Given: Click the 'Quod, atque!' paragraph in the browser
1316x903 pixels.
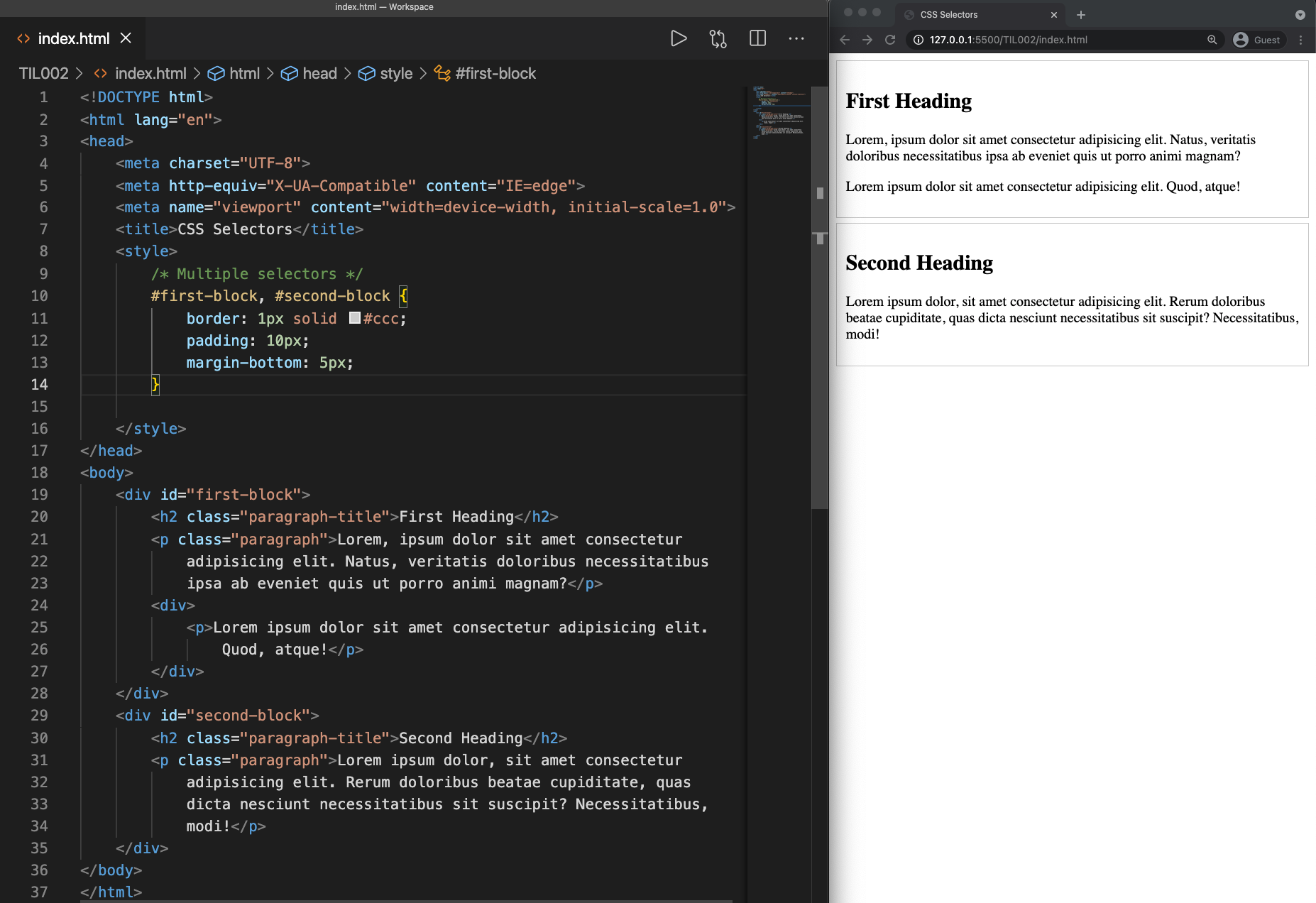Looking at the screenshot, I should pyautogui.click(x=1043, y=186).
